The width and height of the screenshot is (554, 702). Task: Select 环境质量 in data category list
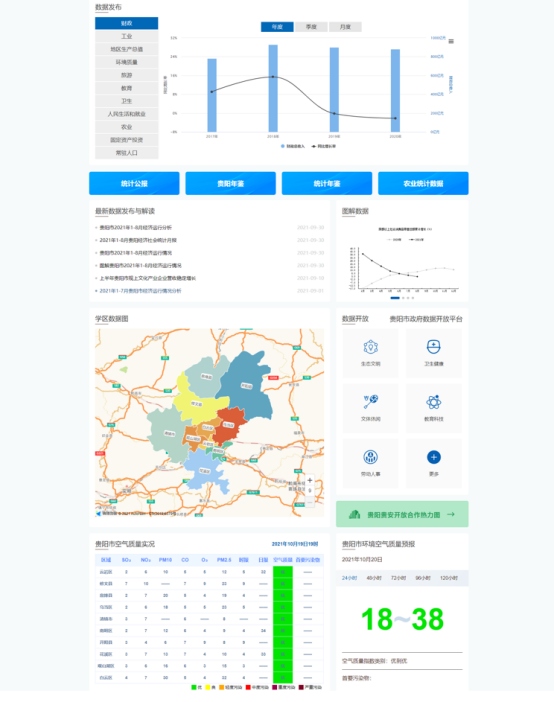click(x=127, y=62)
